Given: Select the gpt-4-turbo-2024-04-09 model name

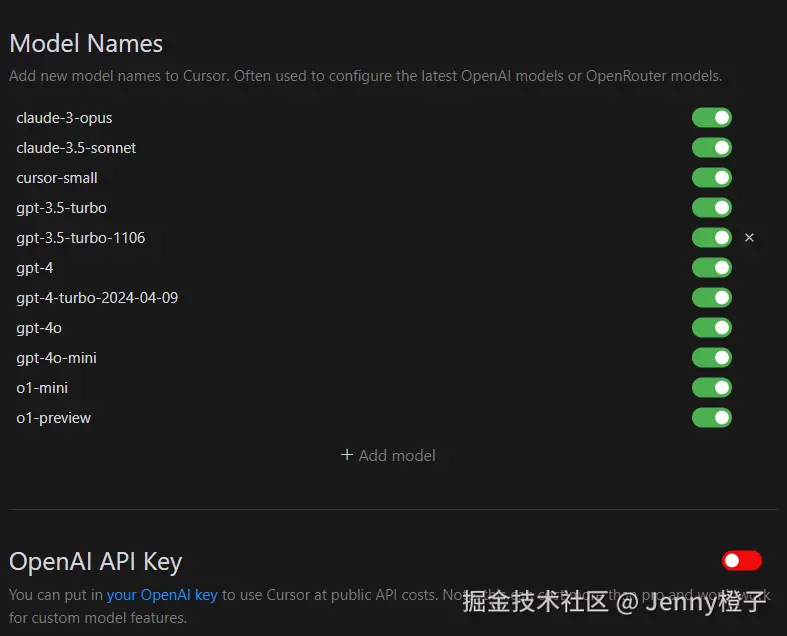Looking at the screenshot, I should coord(97,298).
